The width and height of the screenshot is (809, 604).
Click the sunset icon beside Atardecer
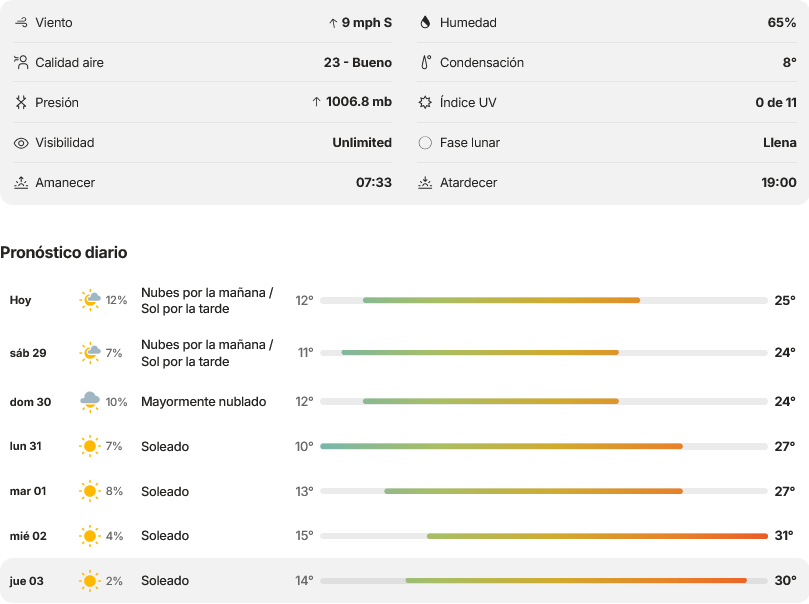click(x=425, y=183)
